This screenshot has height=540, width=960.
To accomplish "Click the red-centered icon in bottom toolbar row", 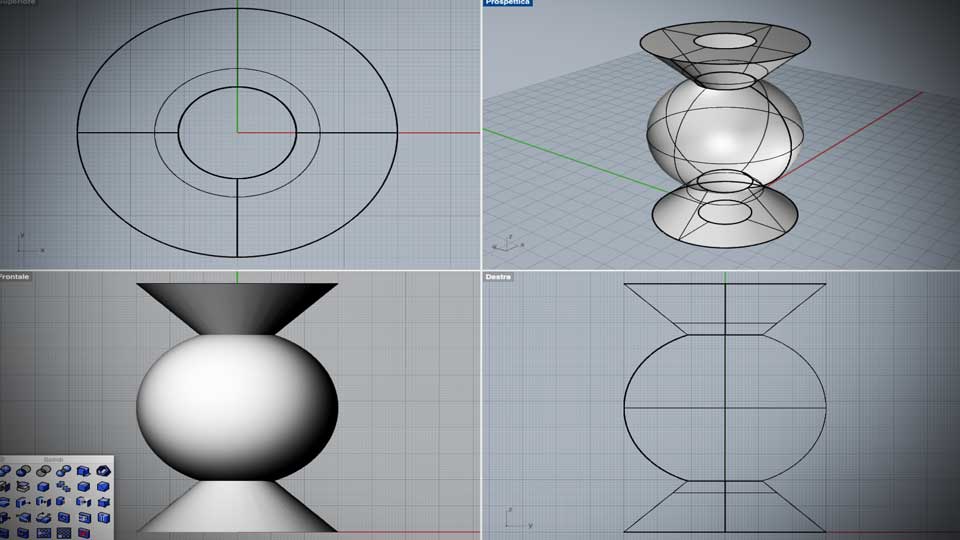I will coord(84,533).
